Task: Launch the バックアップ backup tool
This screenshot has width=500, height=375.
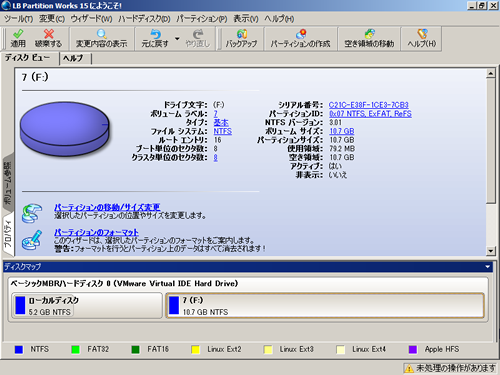Action: (x=241, y=39)
